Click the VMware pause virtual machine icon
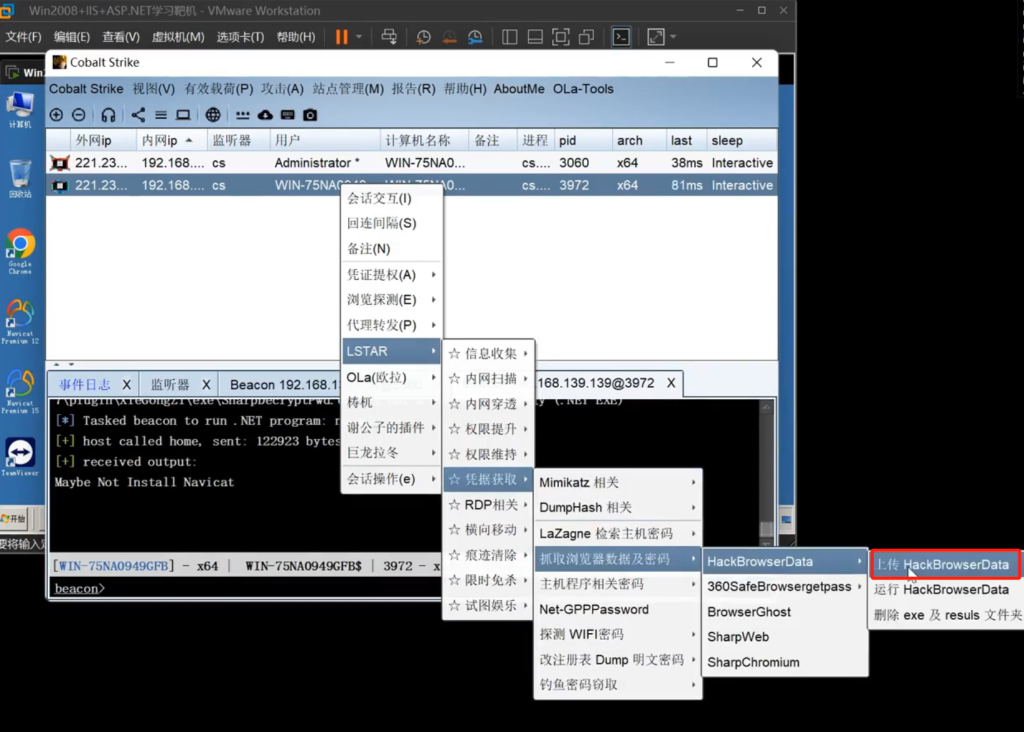Image resolution: width=1024 pixels, height=732 pixels. pos(342,37)
